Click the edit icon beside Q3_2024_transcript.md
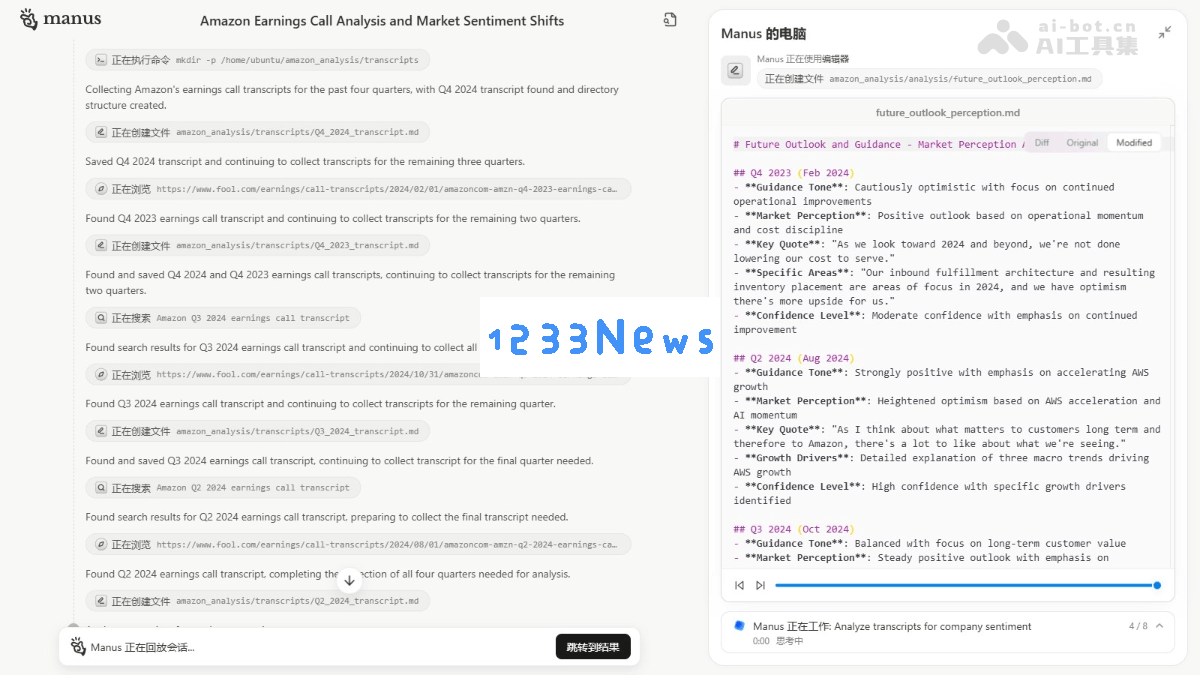 coord(100,431)
